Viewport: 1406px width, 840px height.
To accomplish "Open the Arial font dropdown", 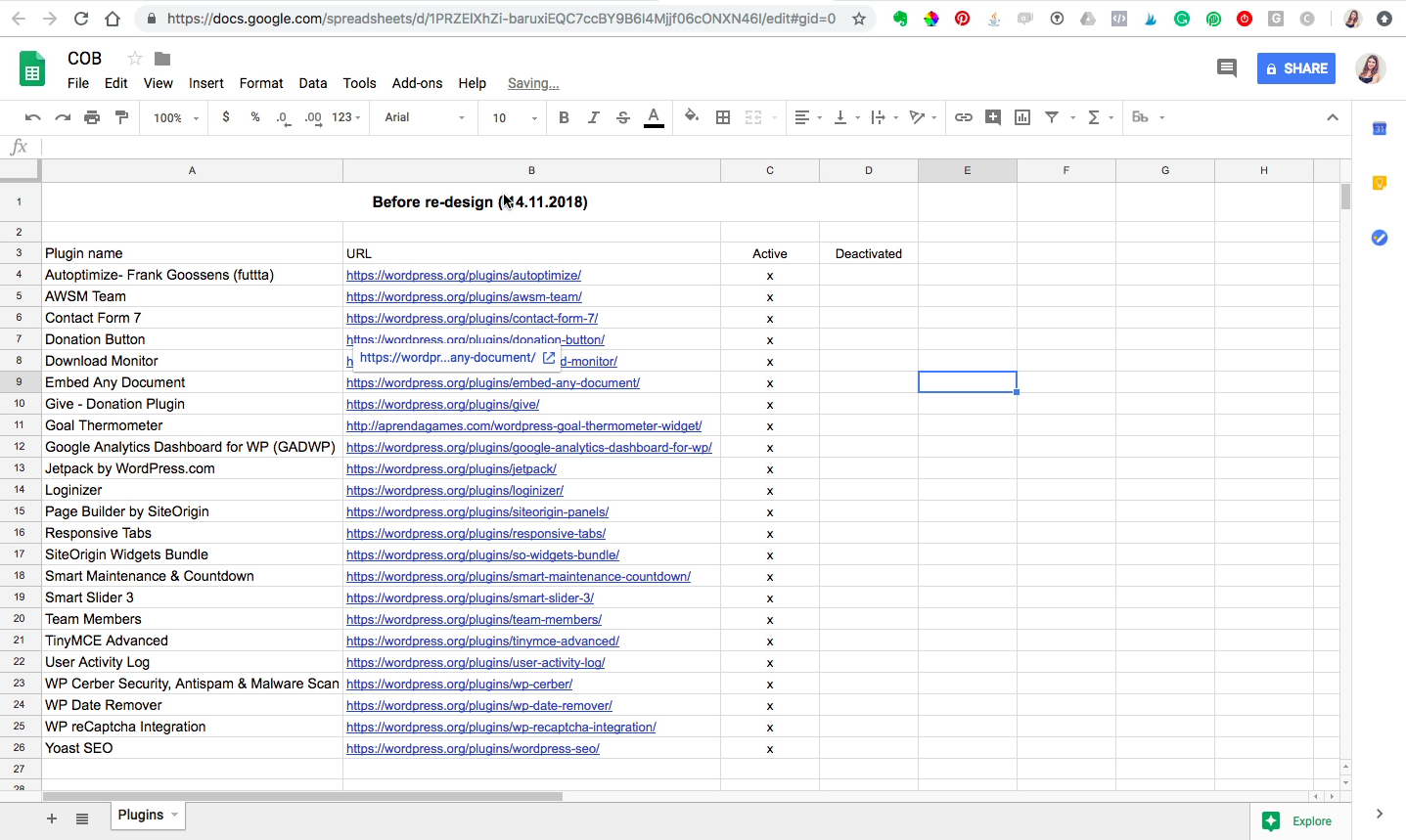I will pyautogui.click(x=425, y=117).
